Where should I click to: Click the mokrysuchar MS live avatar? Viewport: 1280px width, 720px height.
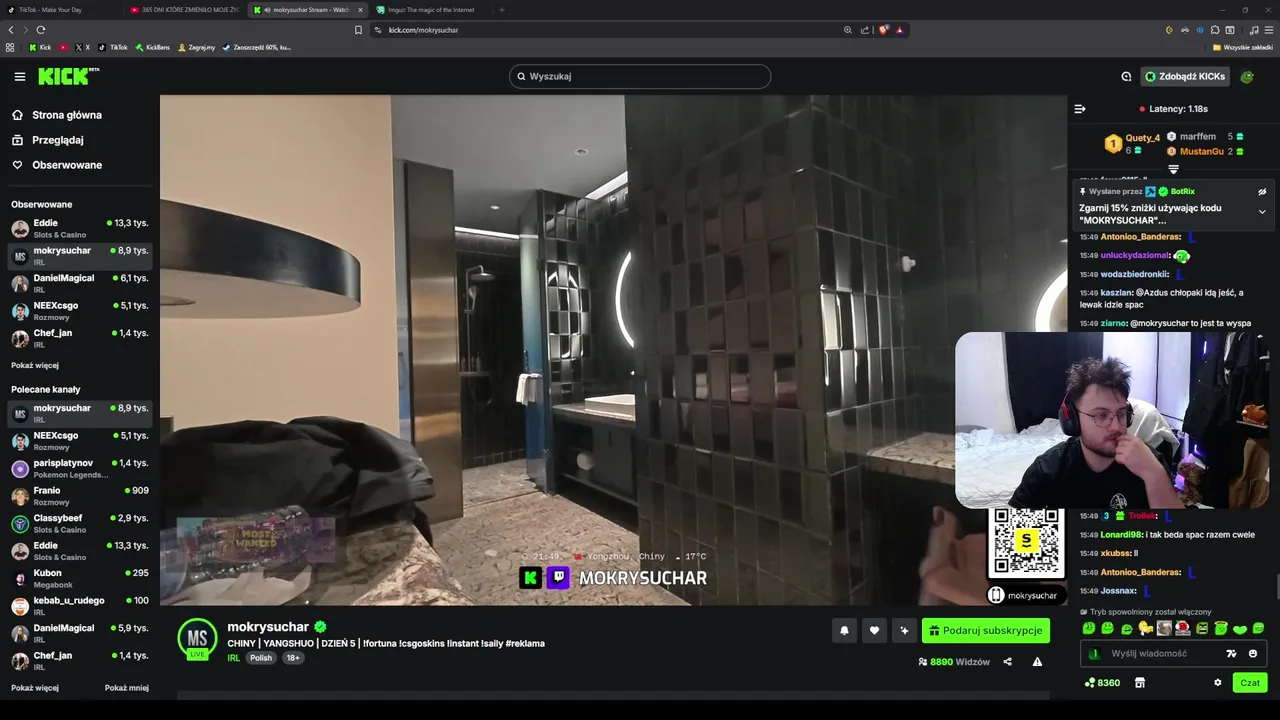pyautogui.click(x=197, y=640)
